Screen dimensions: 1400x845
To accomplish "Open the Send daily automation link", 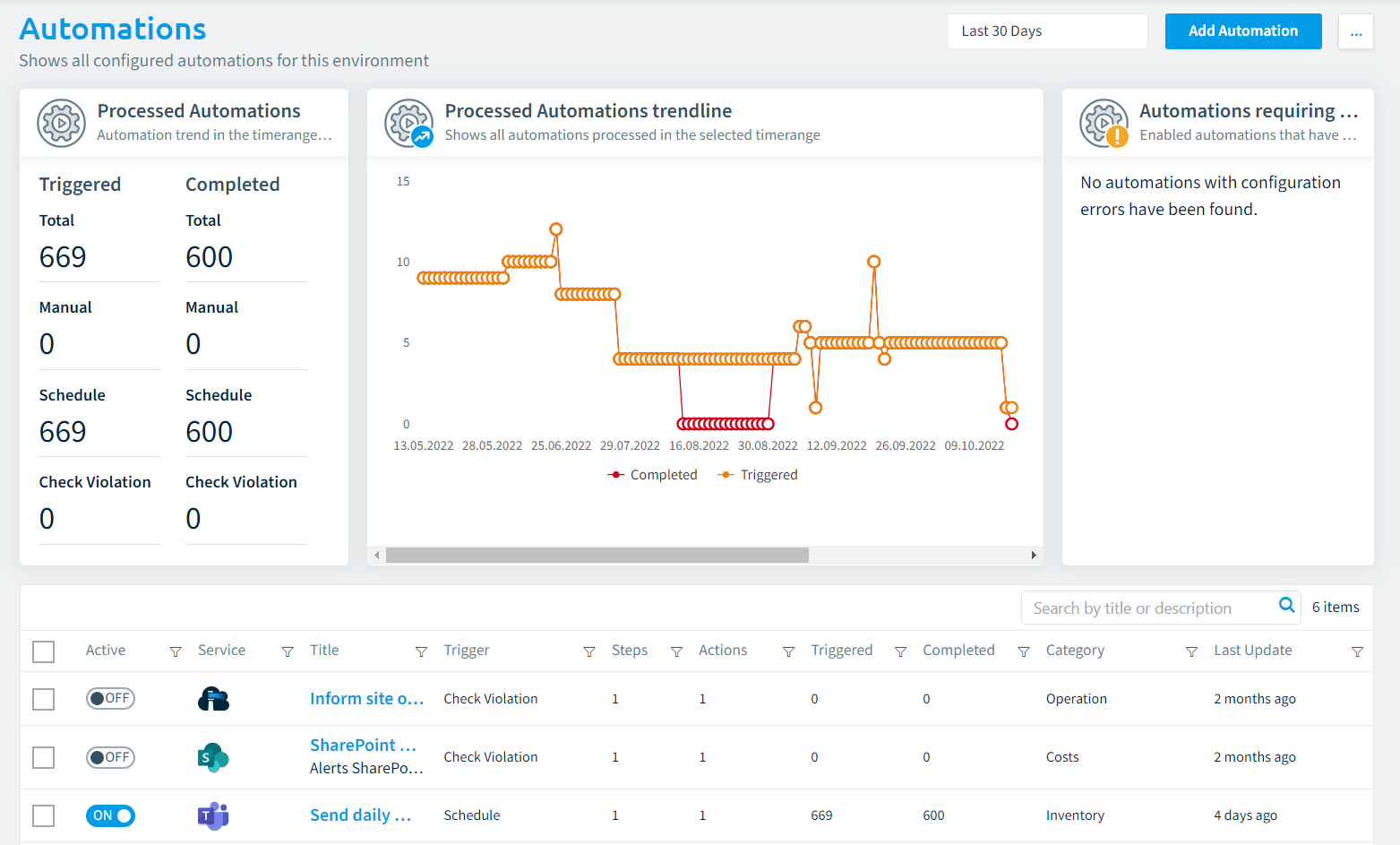I will tap(360, 815).
